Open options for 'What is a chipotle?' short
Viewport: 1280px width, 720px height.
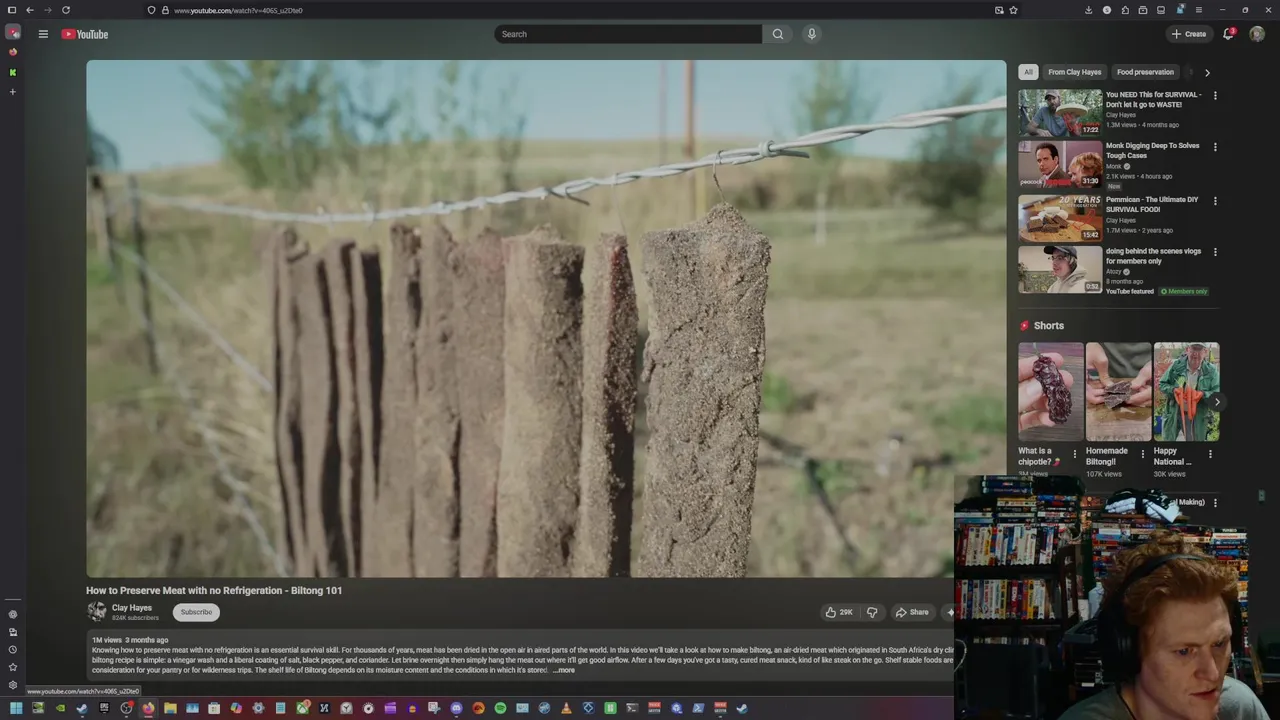(x=1075, y=454)
